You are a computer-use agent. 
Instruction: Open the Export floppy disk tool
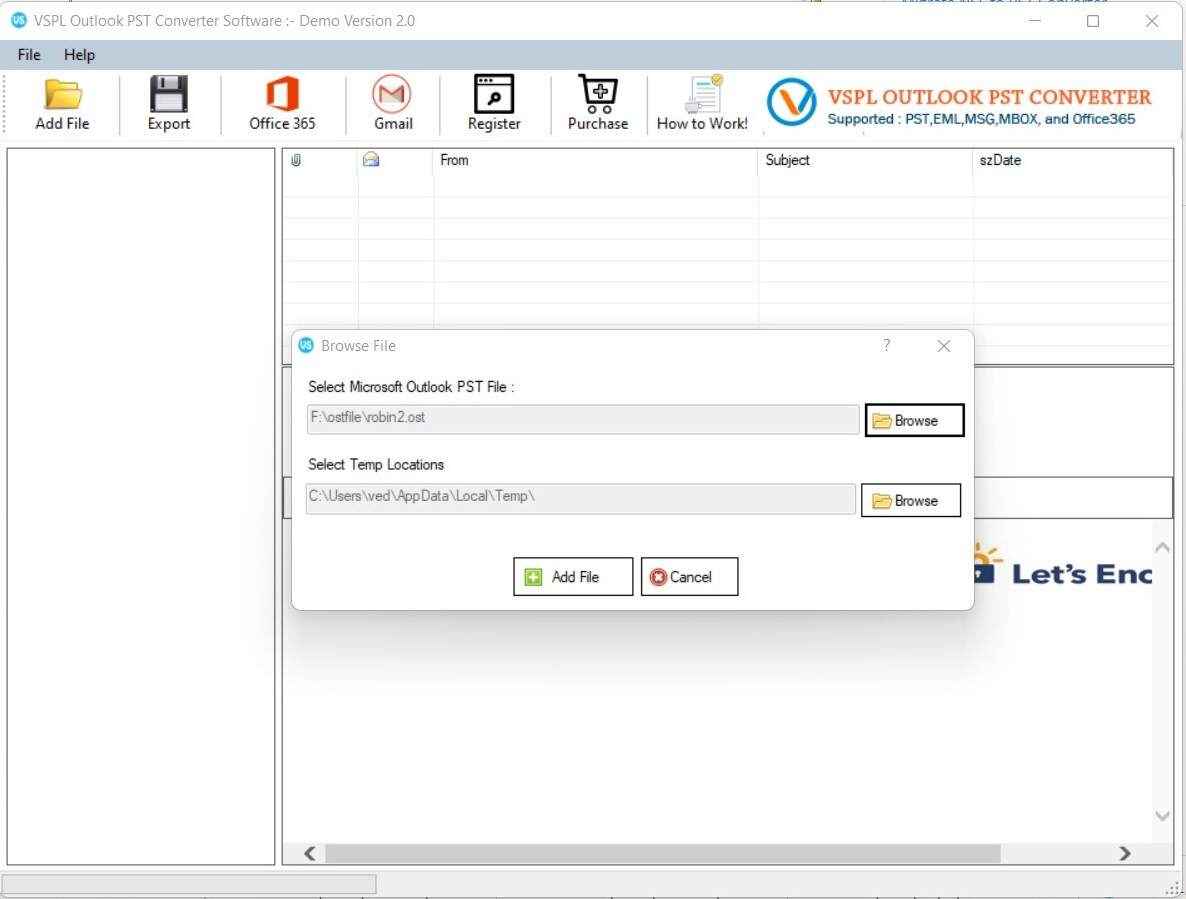coord(169,104)
